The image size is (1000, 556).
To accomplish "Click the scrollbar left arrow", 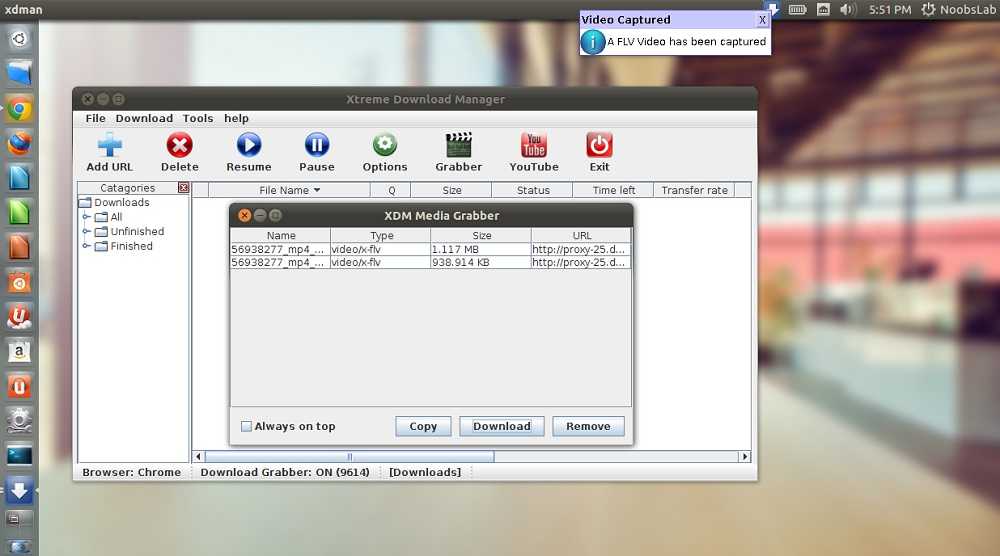I will point(198,457).
